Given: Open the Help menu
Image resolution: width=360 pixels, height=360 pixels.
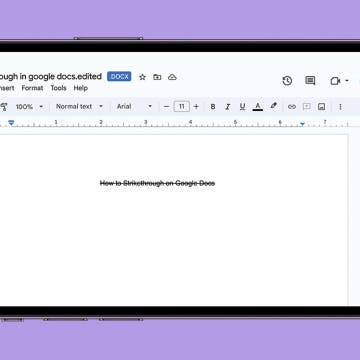Looking at the screenshot, I should point(81,88).
